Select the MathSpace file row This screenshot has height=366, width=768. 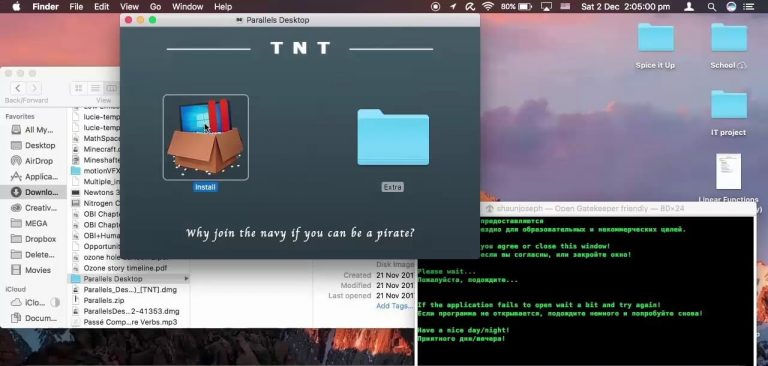[x=94, y=138]
